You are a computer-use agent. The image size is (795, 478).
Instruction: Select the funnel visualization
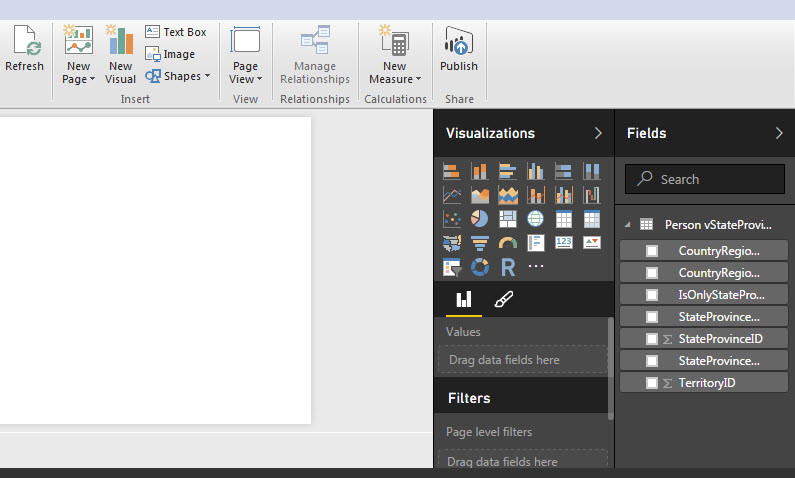coord(480,243)
